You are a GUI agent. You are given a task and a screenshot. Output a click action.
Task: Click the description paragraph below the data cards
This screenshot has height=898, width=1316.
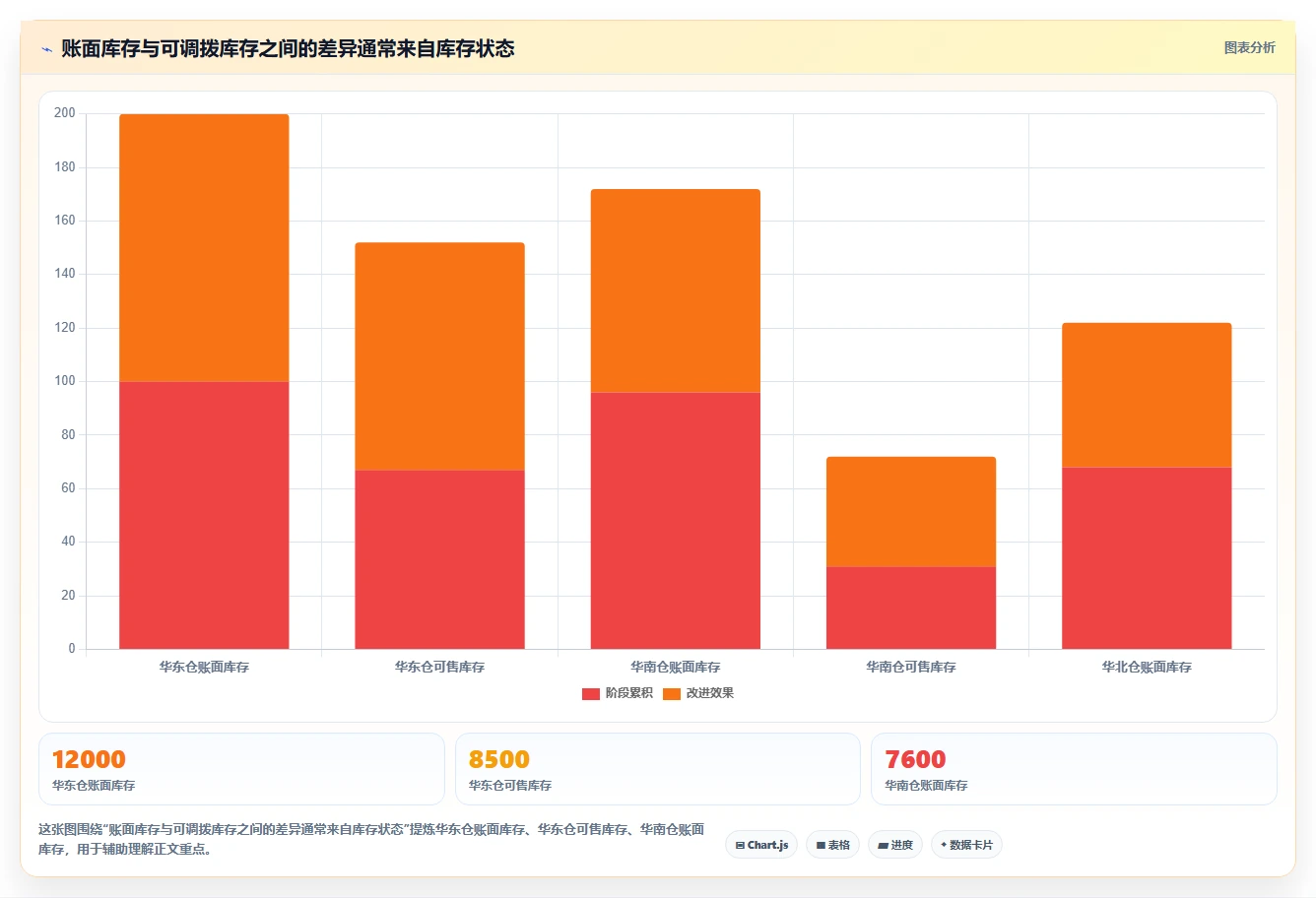(x=371, y=839)
